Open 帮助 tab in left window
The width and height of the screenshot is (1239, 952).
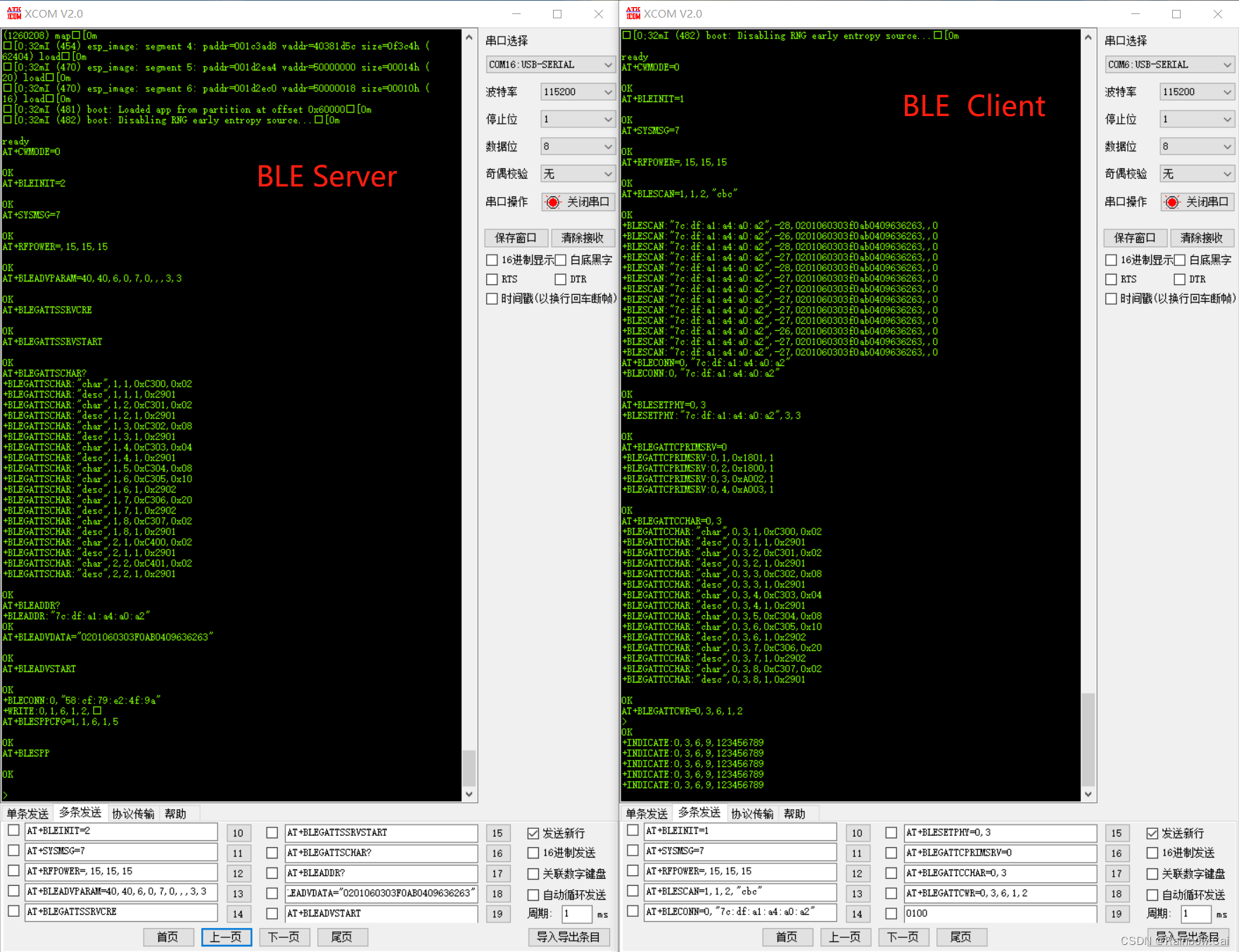pos(175,814)
